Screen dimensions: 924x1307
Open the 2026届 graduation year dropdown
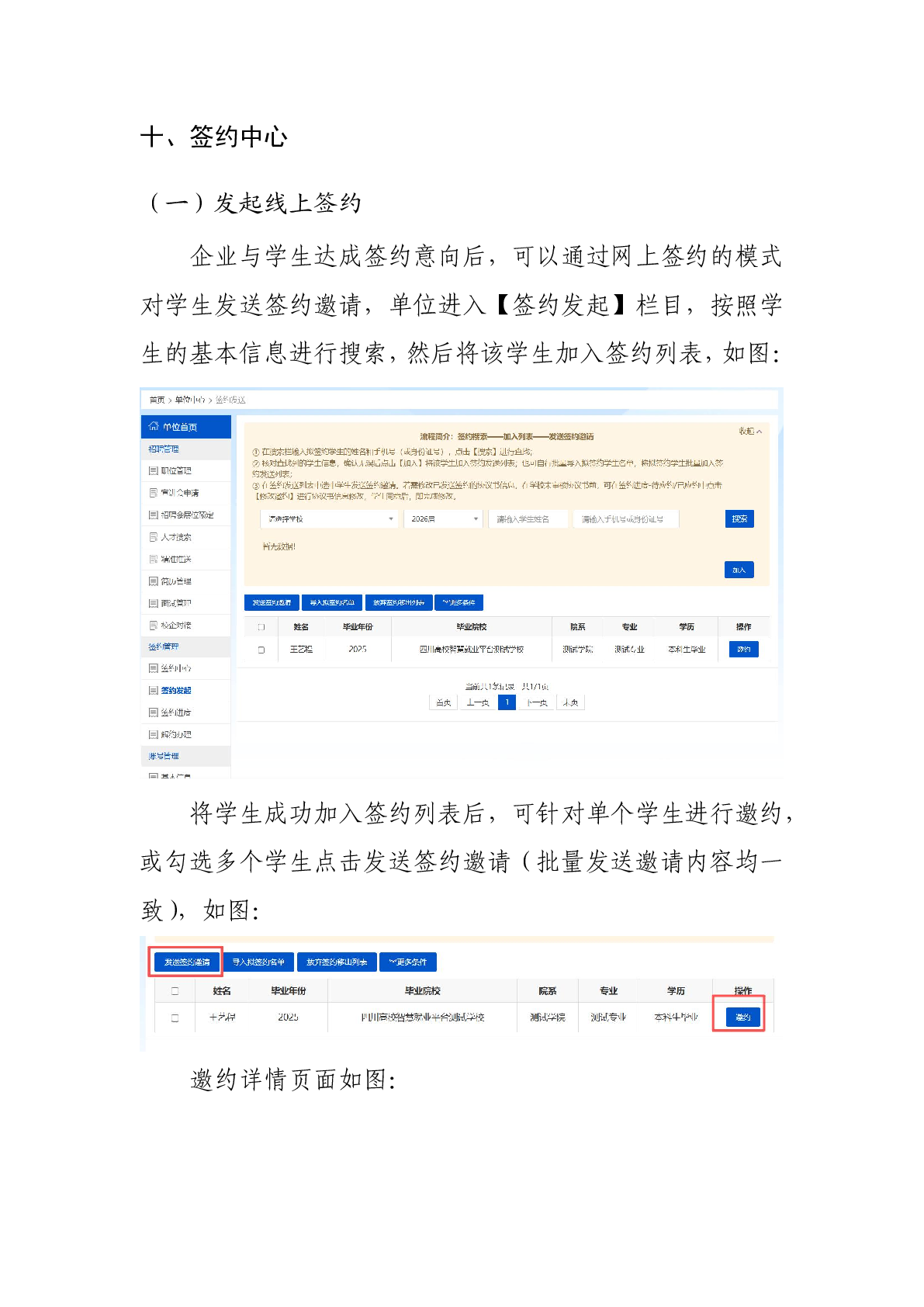point(444,518)
